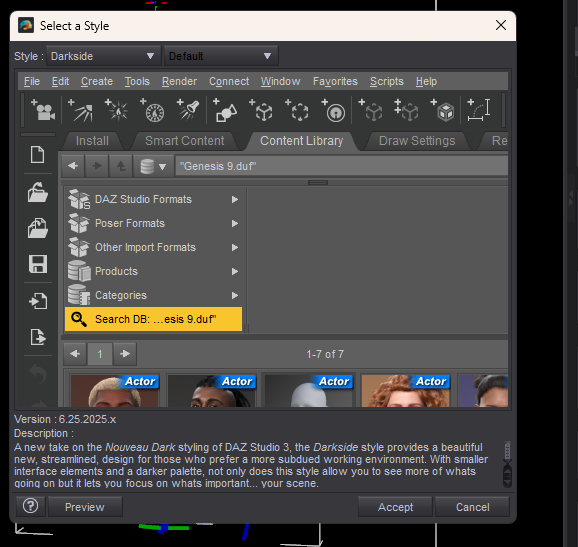The image size is (578, 547).
Task: Switch to the Install tab
Action: click(92, 141)
